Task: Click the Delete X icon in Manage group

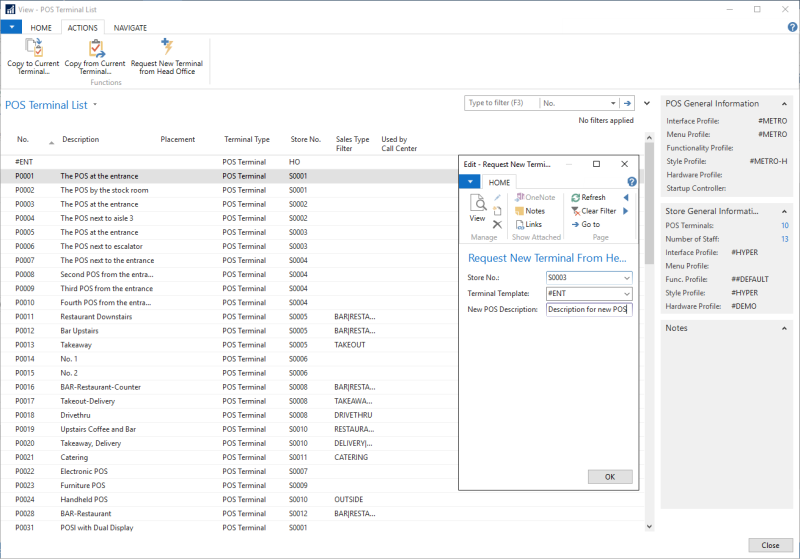Action: click(497, 224)
